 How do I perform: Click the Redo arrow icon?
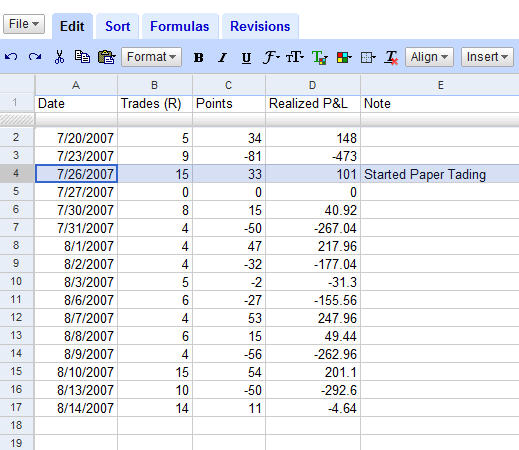point(35,57)
